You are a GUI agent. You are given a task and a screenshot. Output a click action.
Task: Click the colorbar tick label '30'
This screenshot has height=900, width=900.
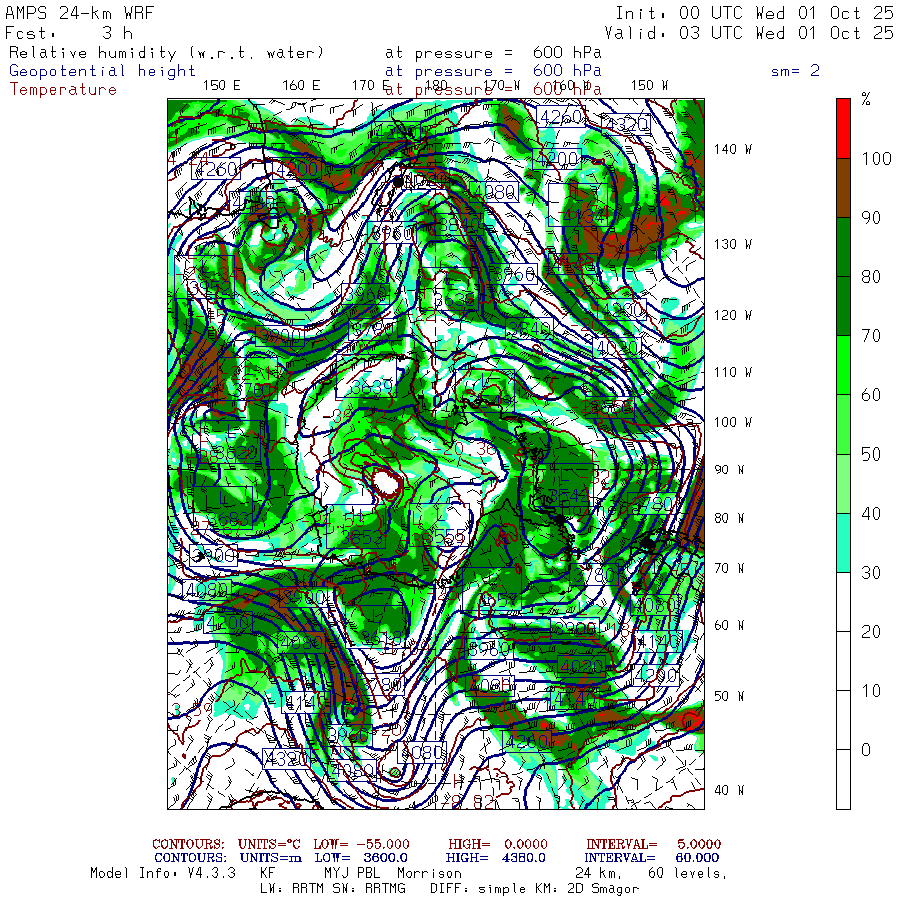click(871, 572)
